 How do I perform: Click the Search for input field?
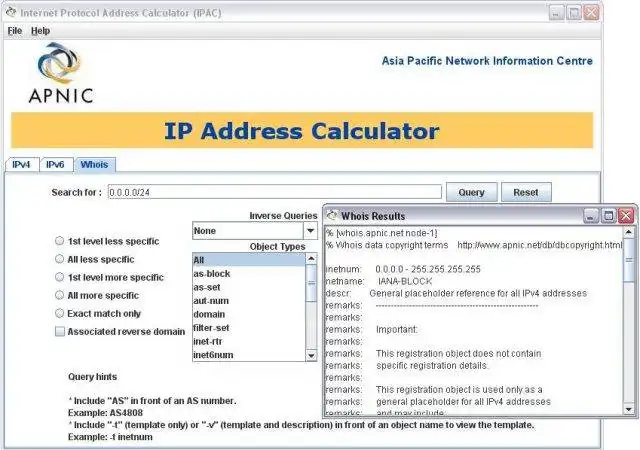coord(275,192)
